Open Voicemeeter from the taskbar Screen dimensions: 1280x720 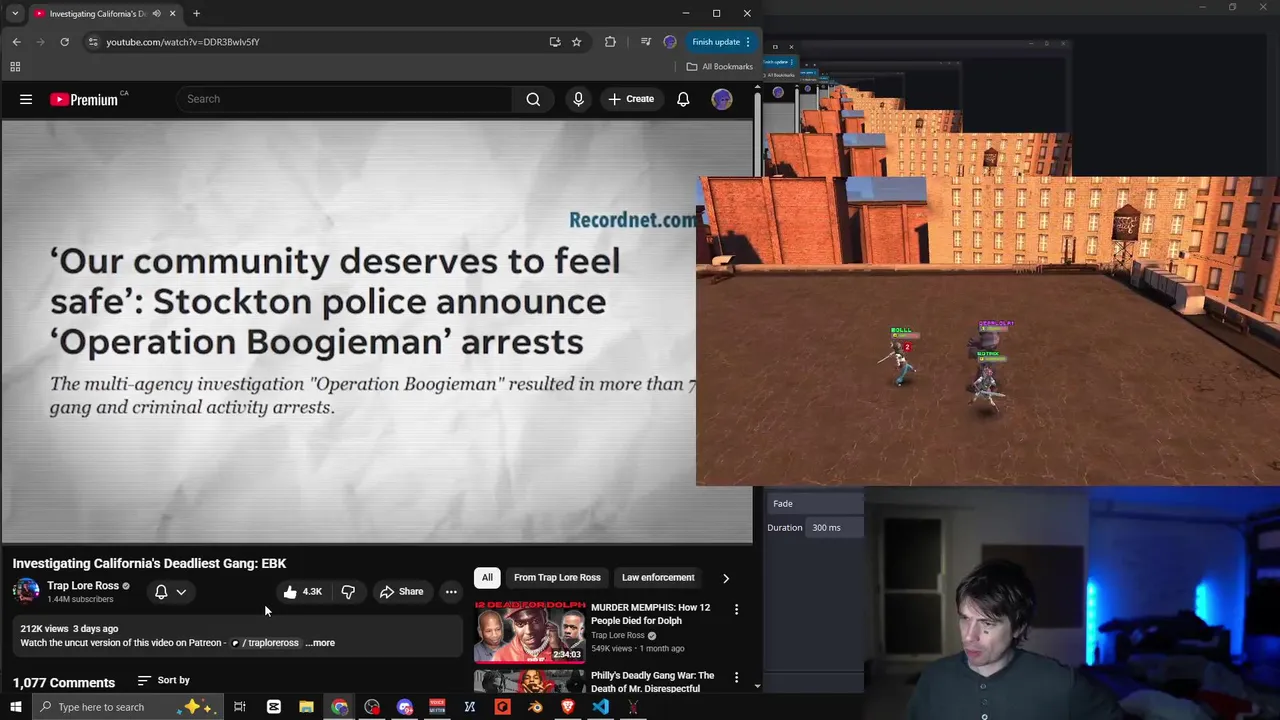coord(437,707)
